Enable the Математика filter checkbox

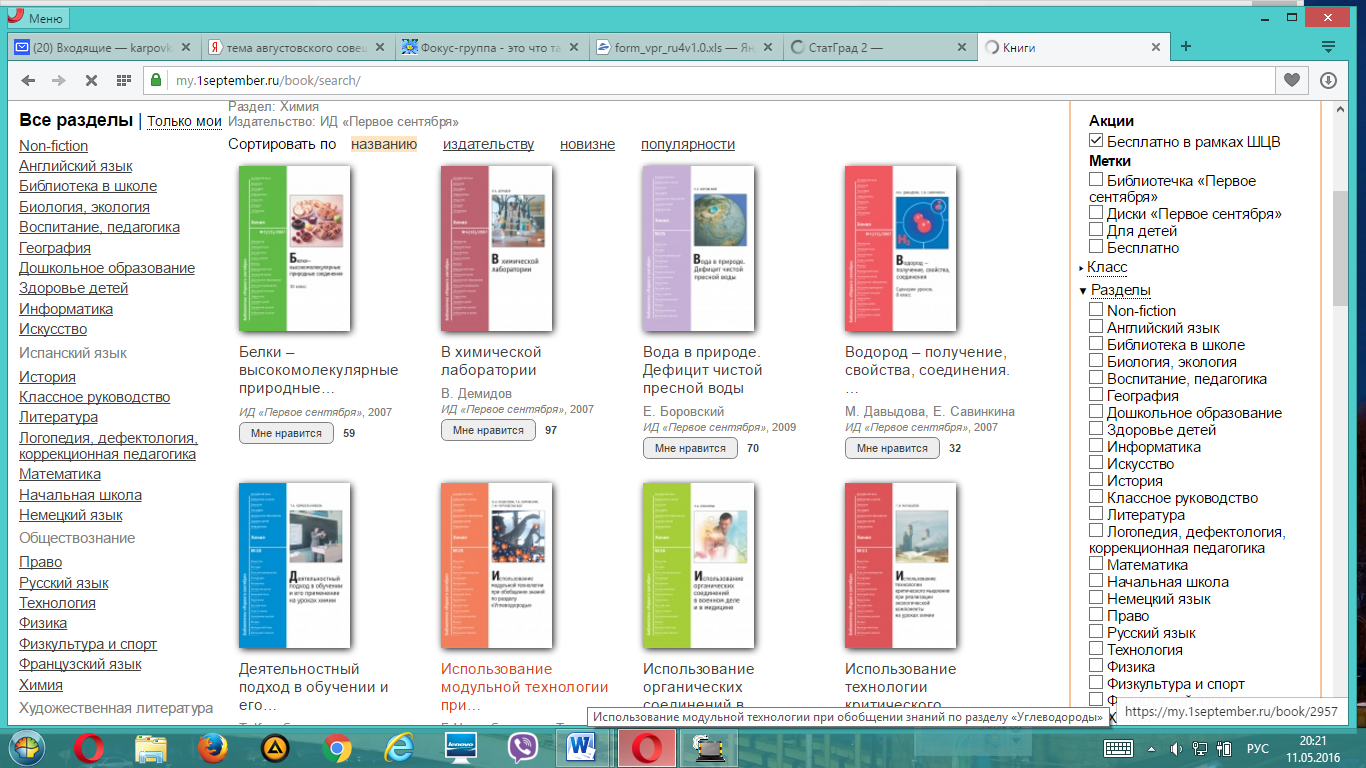click(1096, 564)
